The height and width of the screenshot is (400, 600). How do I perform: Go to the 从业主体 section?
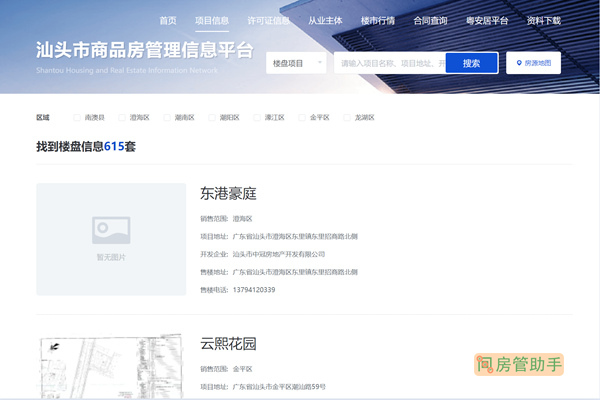325,21
